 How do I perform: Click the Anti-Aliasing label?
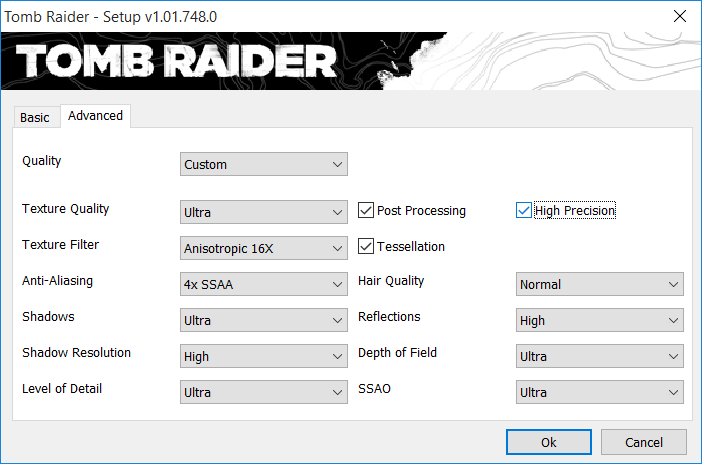[58, 281]
